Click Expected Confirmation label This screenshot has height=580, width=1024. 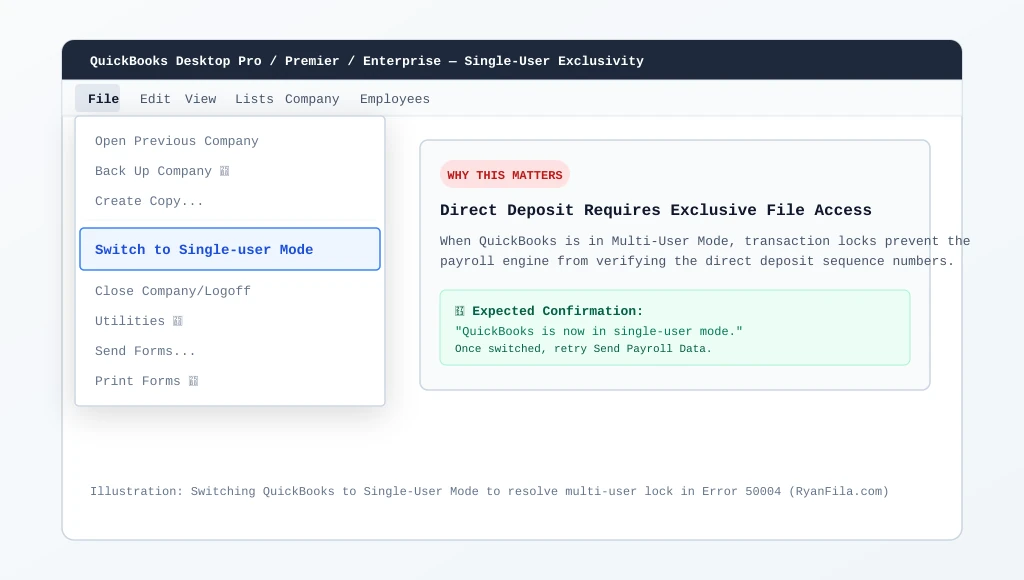(x=557, y=311)
